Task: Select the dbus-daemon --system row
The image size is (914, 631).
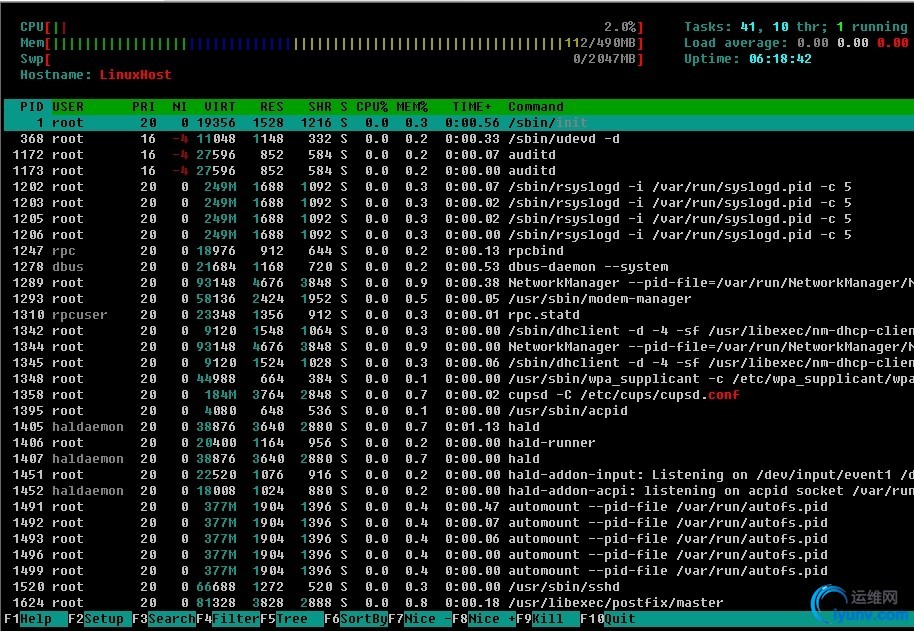Action: click(x=459, y=267)
